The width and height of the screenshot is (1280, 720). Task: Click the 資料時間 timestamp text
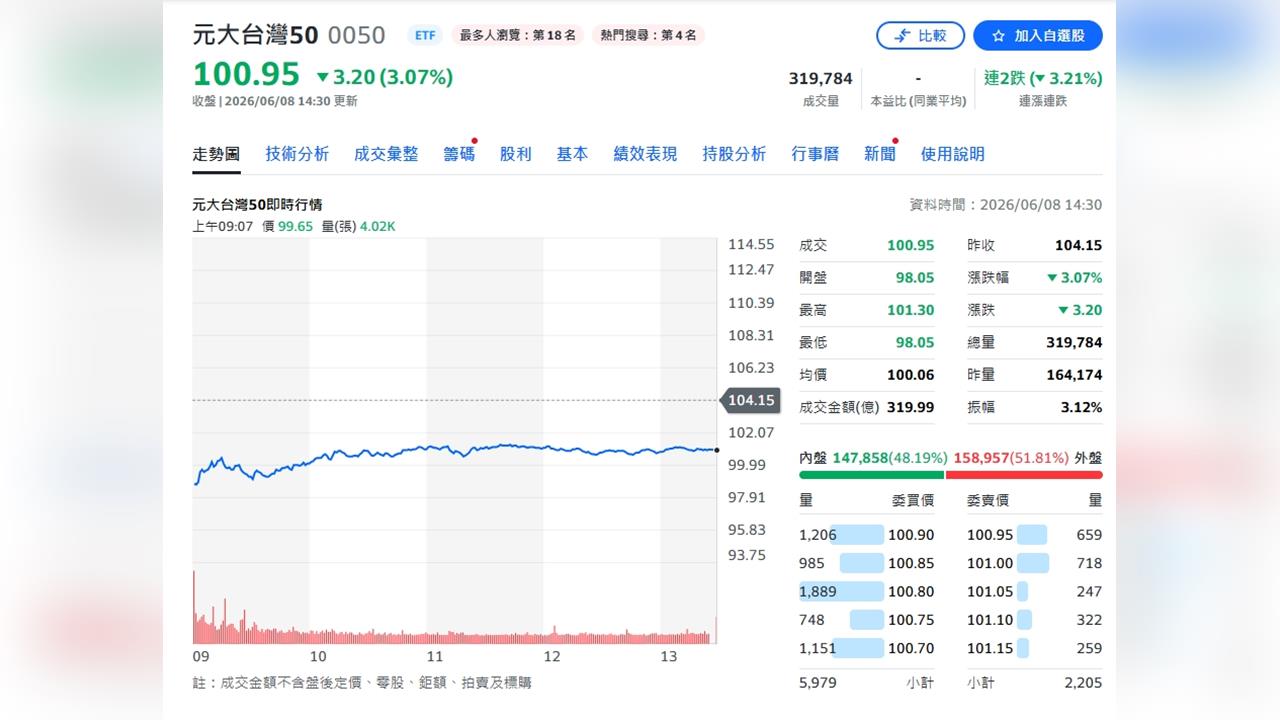[1005, 205]
